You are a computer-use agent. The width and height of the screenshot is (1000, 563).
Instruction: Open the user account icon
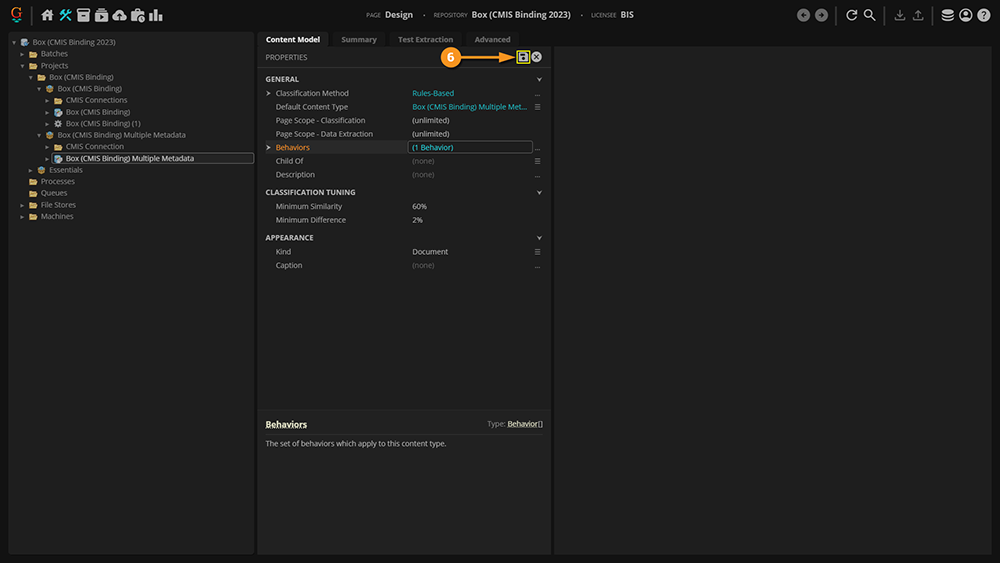point(966,15)
